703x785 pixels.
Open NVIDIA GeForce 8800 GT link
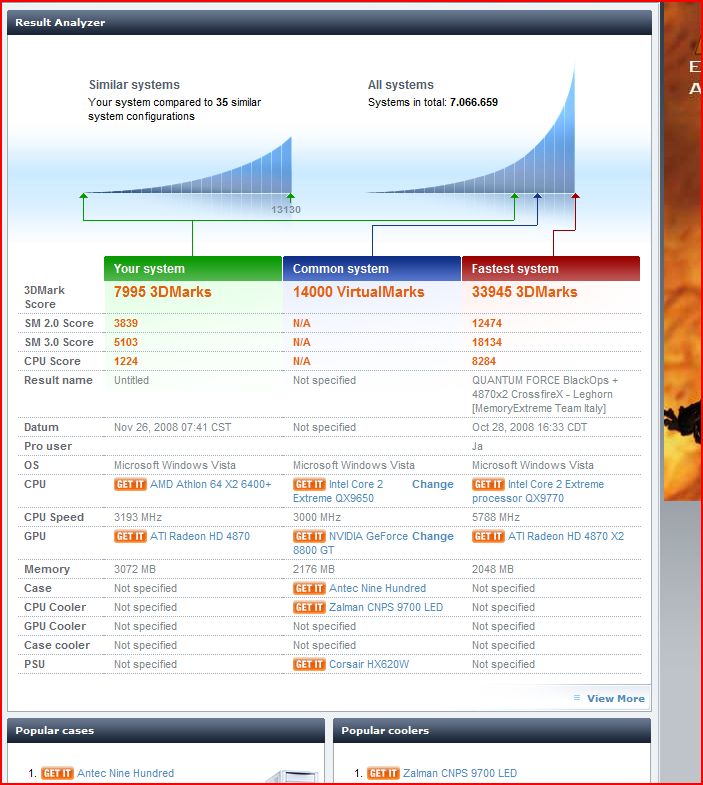coord(350,543)
